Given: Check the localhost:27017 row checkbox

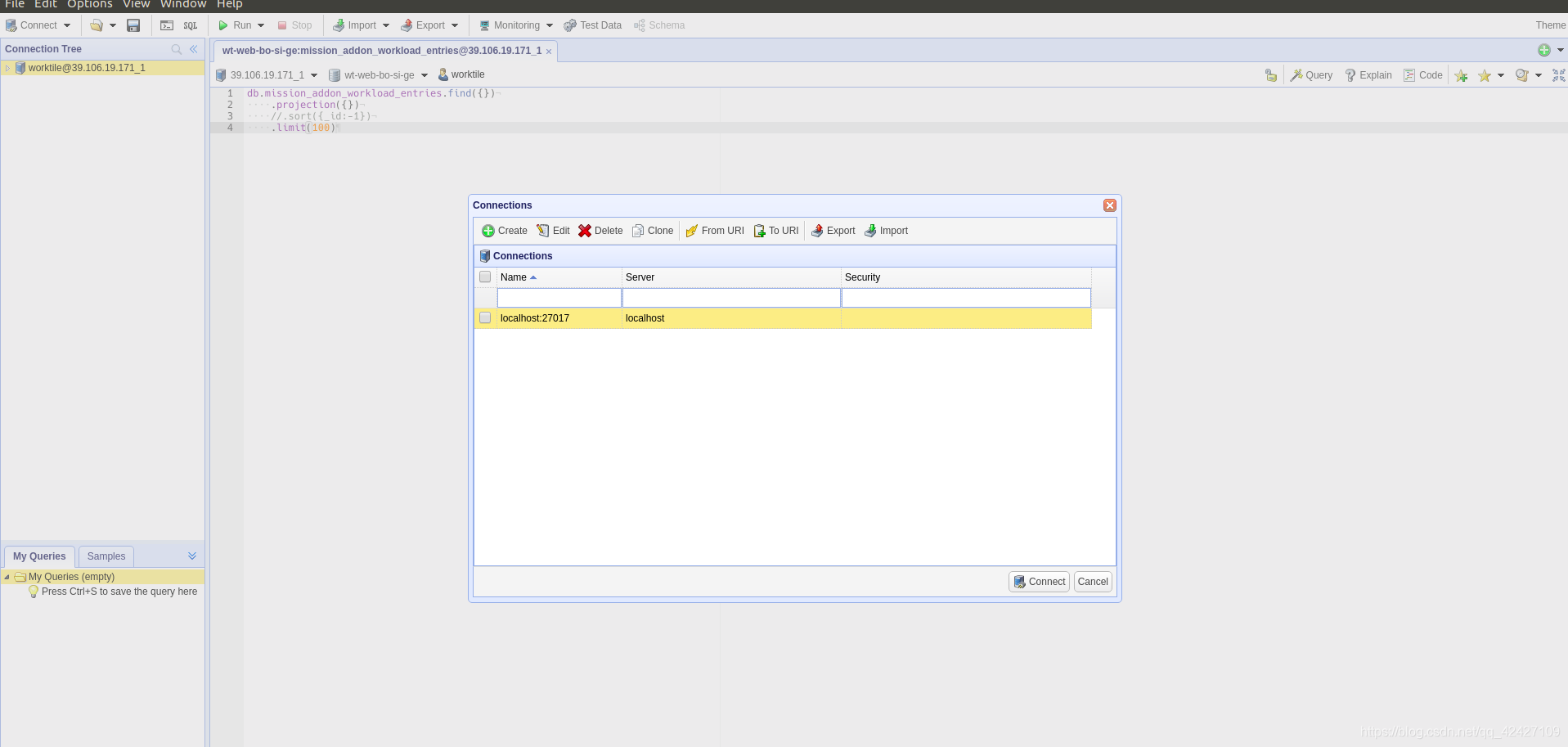Looking at the screenshot, I should [485, 318].
